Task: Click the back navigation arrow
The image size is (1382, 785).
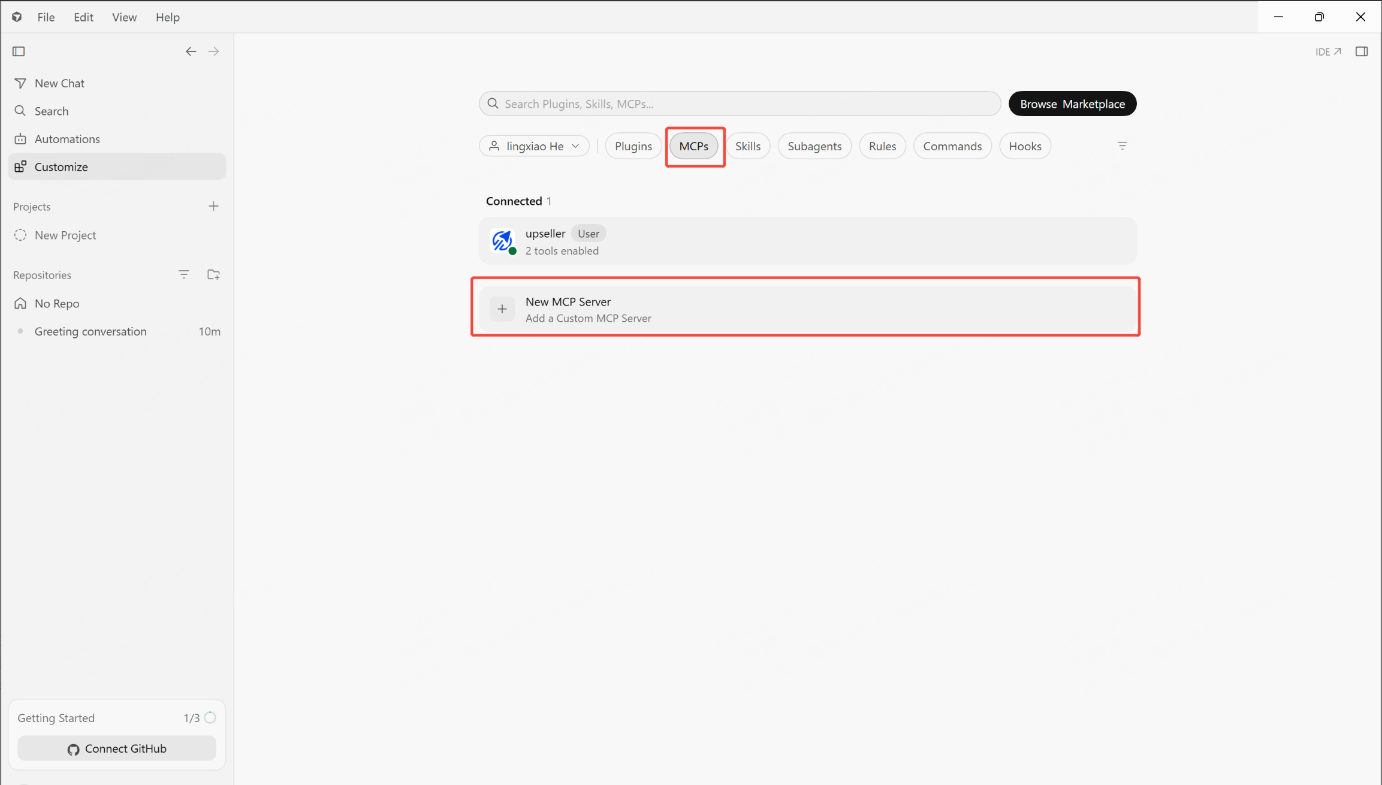Action: click(191, 51)
